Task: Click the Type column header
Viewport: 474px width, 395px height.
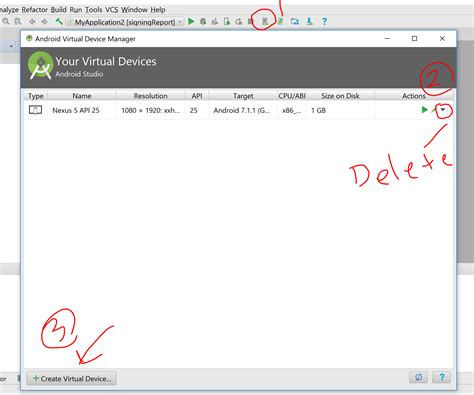Action: pos(36,96)
